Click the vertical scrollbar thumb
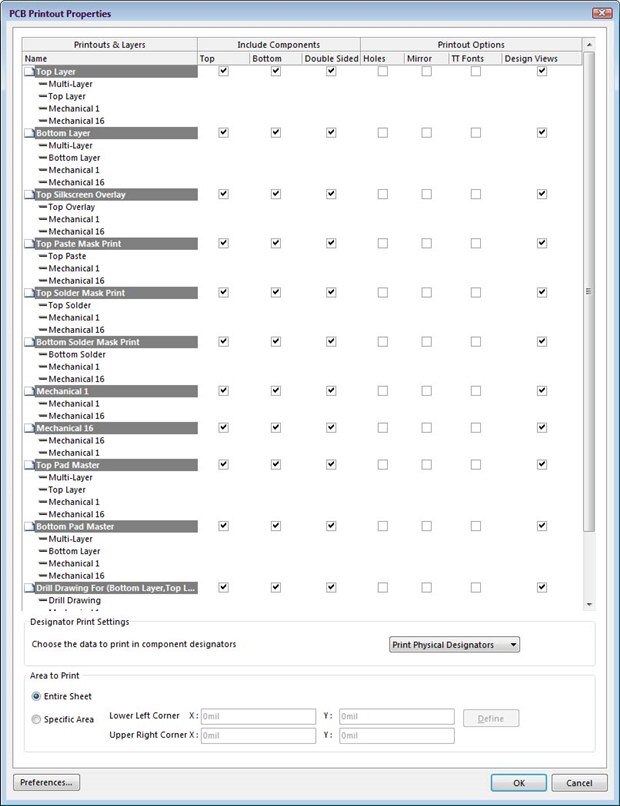 (589, 291)
